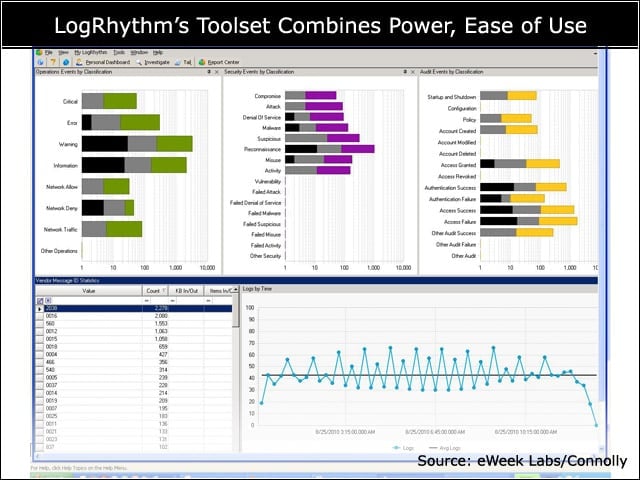Click the current row arrow indicator

tap(40, 309)
